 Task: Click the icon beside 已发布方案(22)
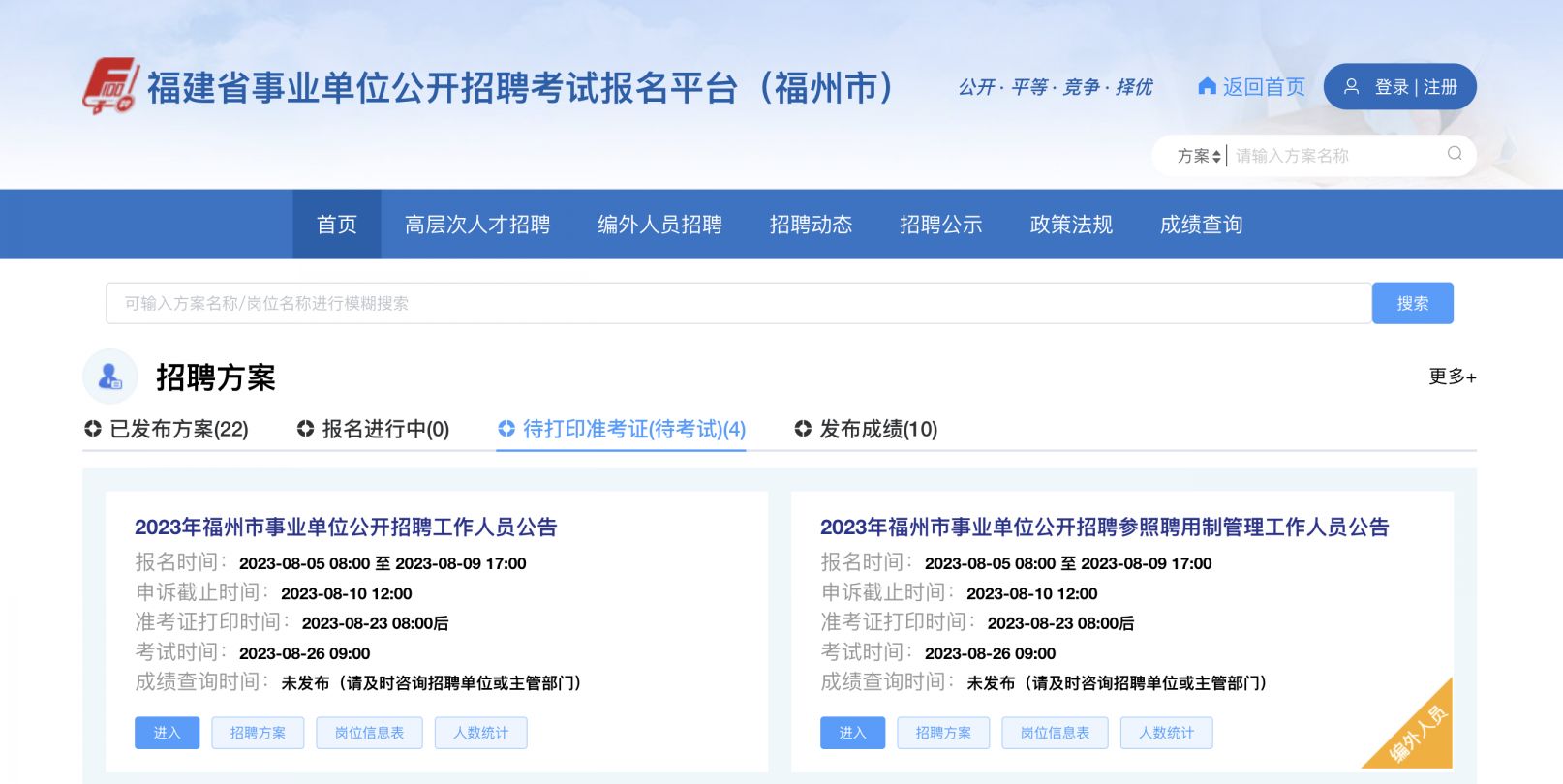coord(93,429)
